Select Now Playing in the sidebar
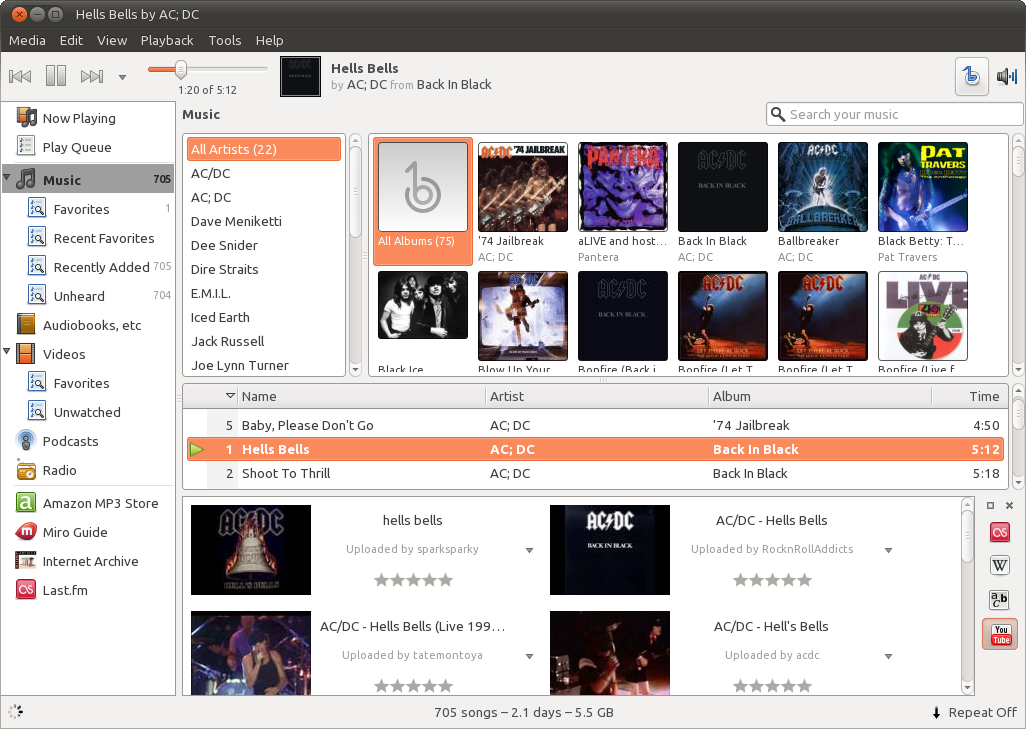Image resolution: width=1026 pixels, height=729 pixels. pyautogui.click(x=88, y=118)
